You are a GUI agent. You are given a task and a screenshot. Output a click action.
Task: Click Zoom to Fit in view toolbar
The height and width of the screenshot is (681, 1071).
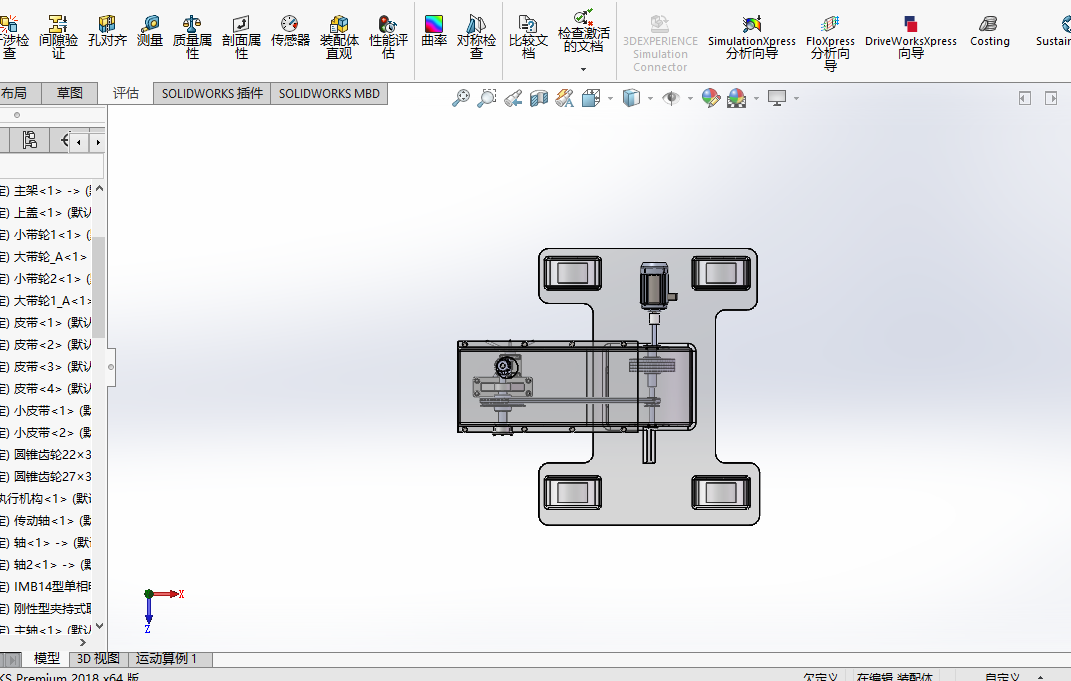[x=461, y=98]
